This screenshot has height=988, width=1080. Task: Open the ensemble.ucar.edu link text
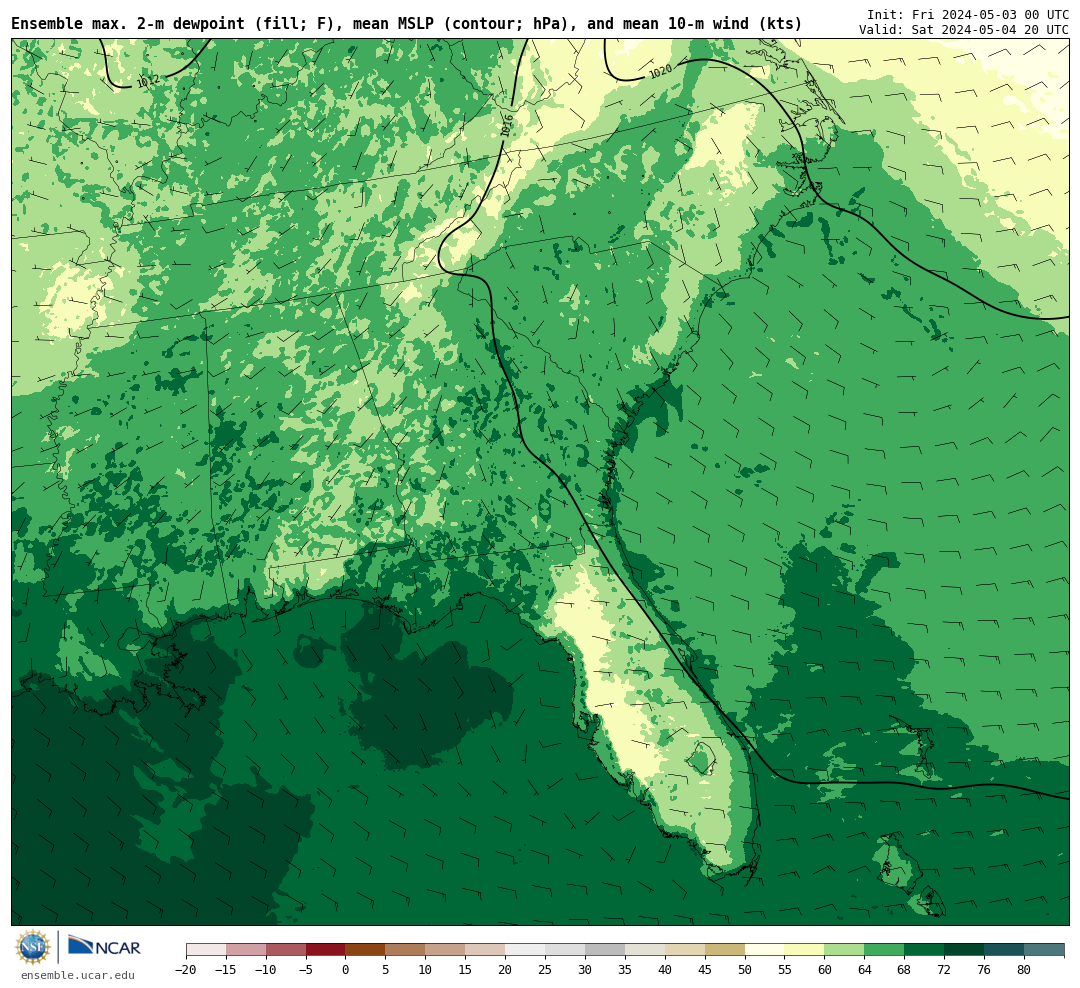78,975
